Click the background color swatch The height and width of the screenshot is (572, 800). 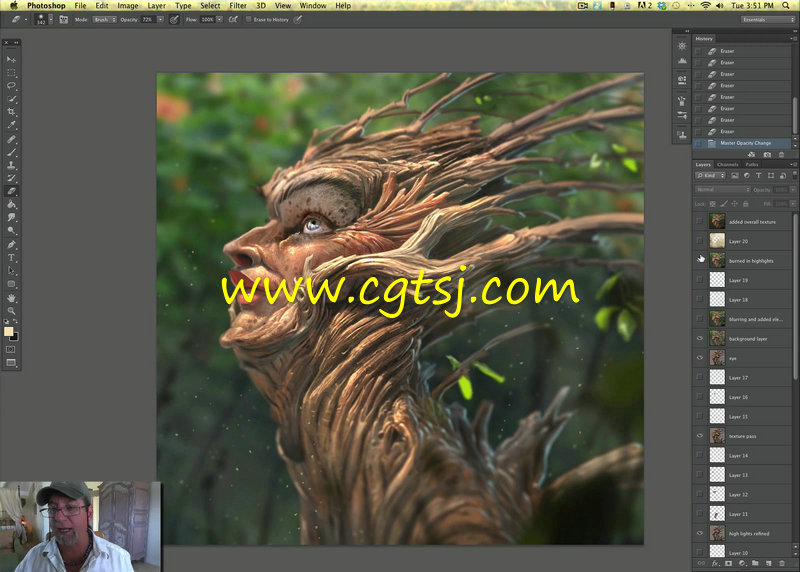tap(16, 337)
